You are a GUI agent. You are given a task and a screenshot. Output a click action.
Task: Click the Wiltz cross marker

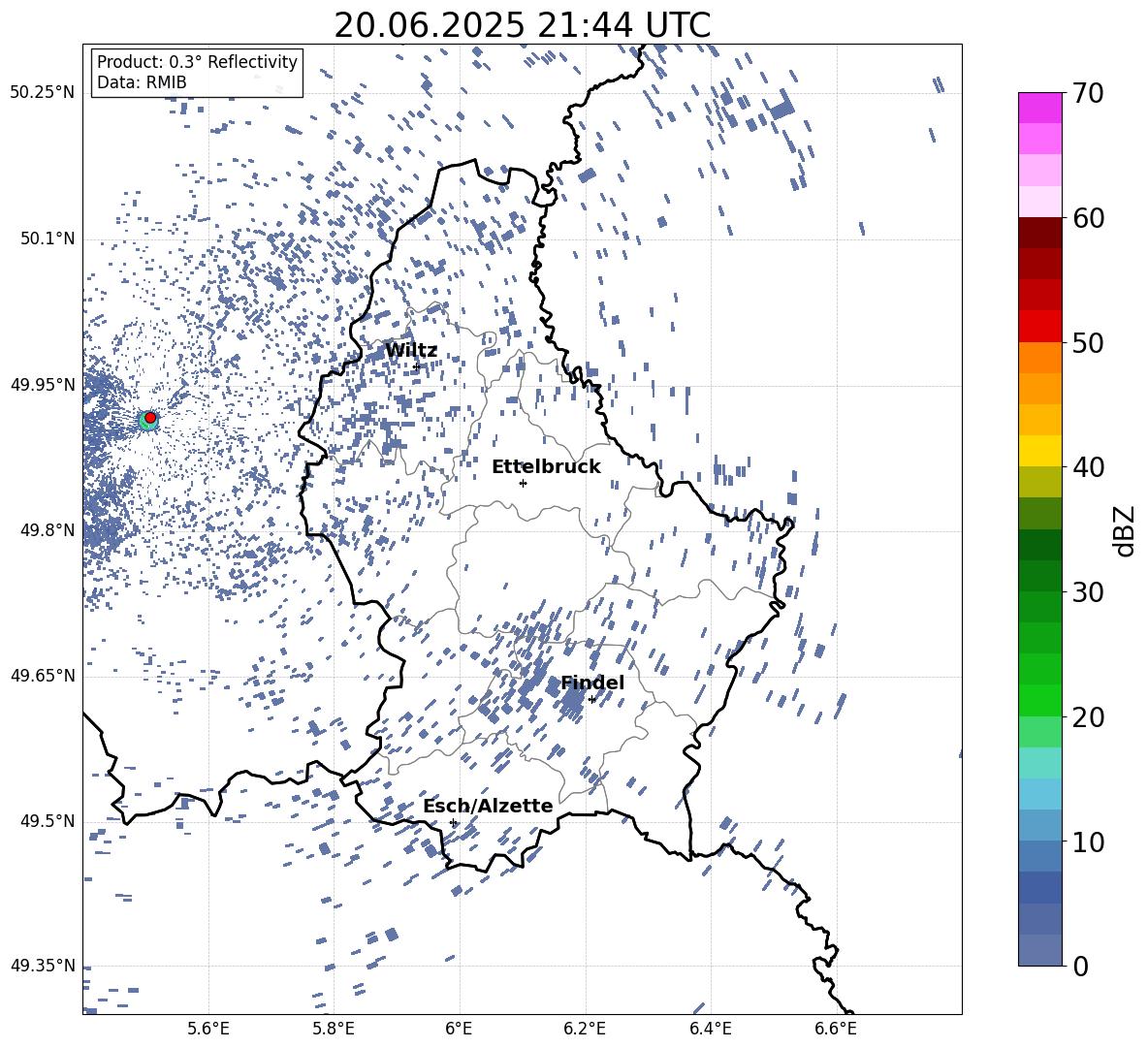416,366
